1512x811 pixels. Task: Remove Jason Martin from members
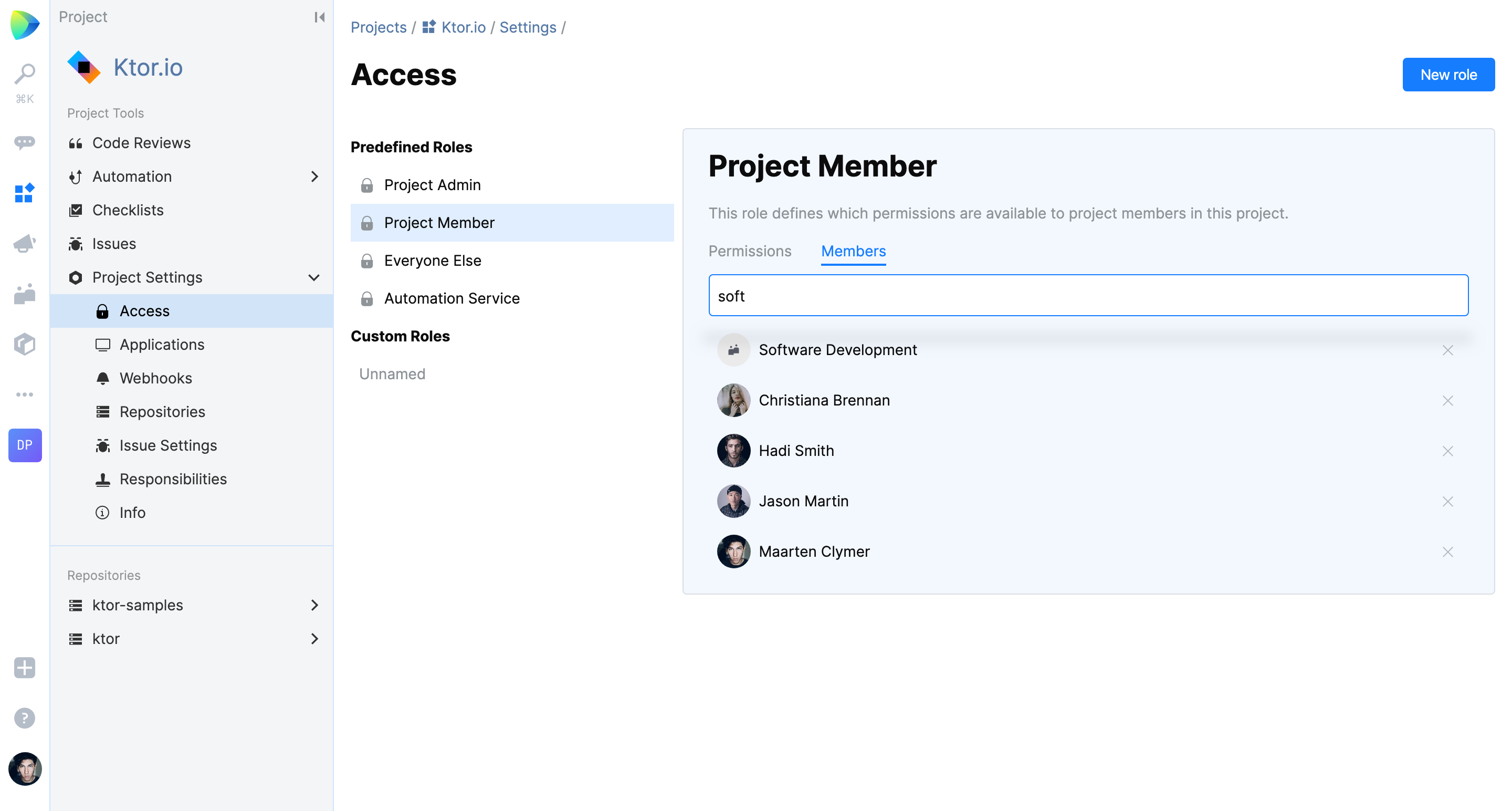click(1448, 502)
